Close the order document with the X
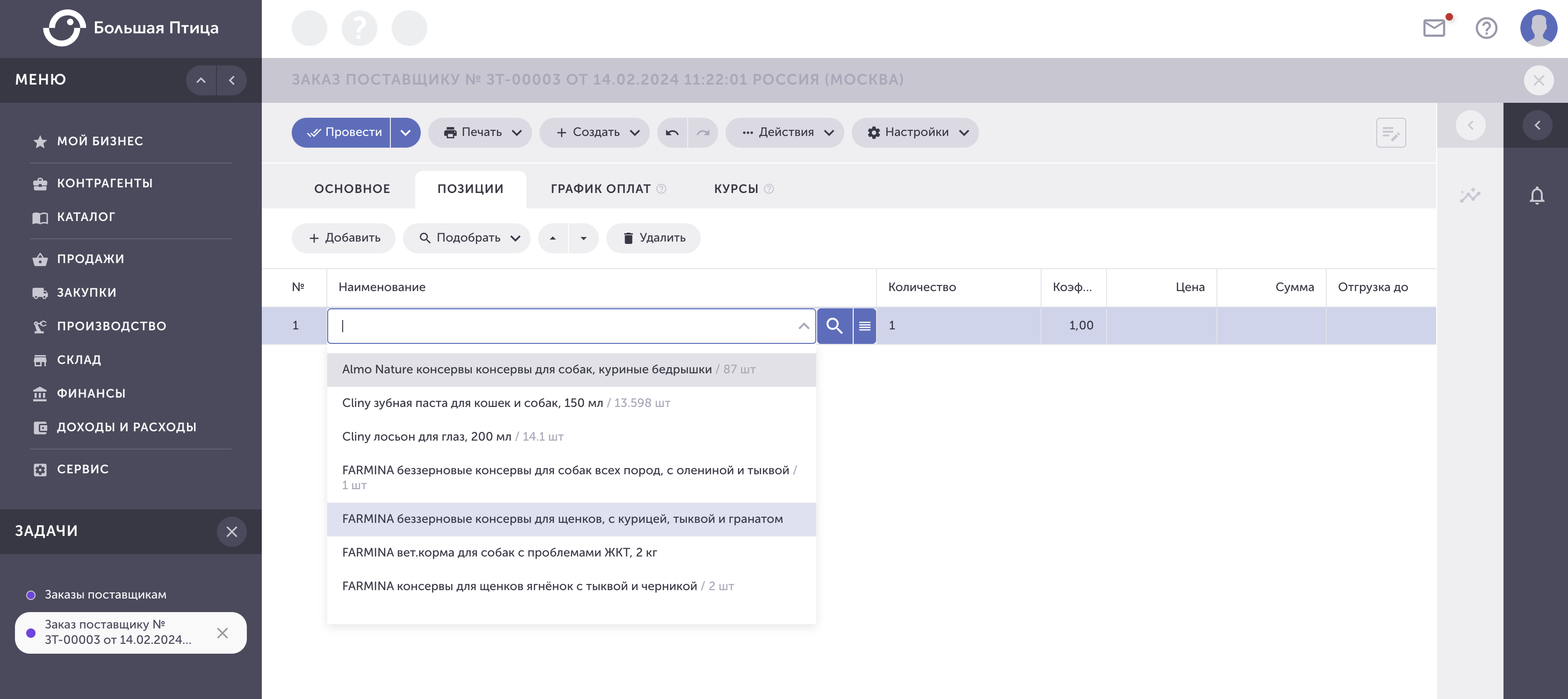The height and width of the screenshot is (699, 1568). point(1539,80)
